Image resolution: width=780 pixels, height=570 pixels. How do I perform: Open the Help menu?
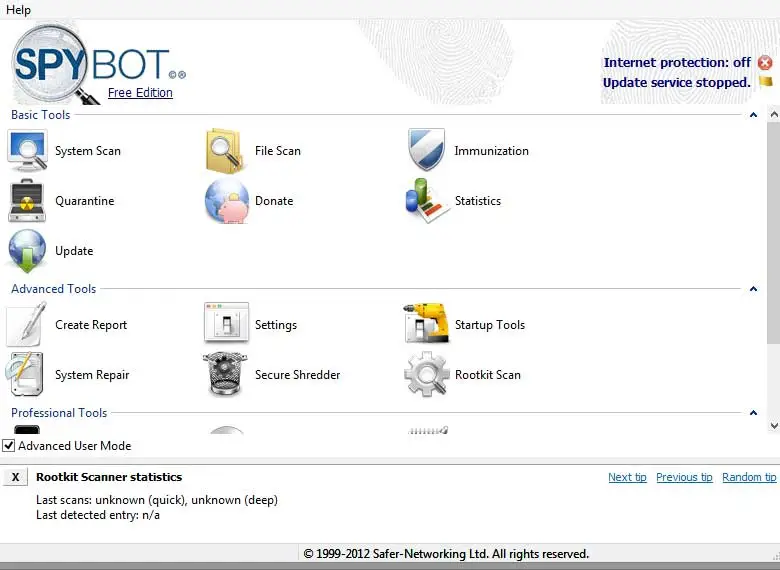(x=18, y=9)
